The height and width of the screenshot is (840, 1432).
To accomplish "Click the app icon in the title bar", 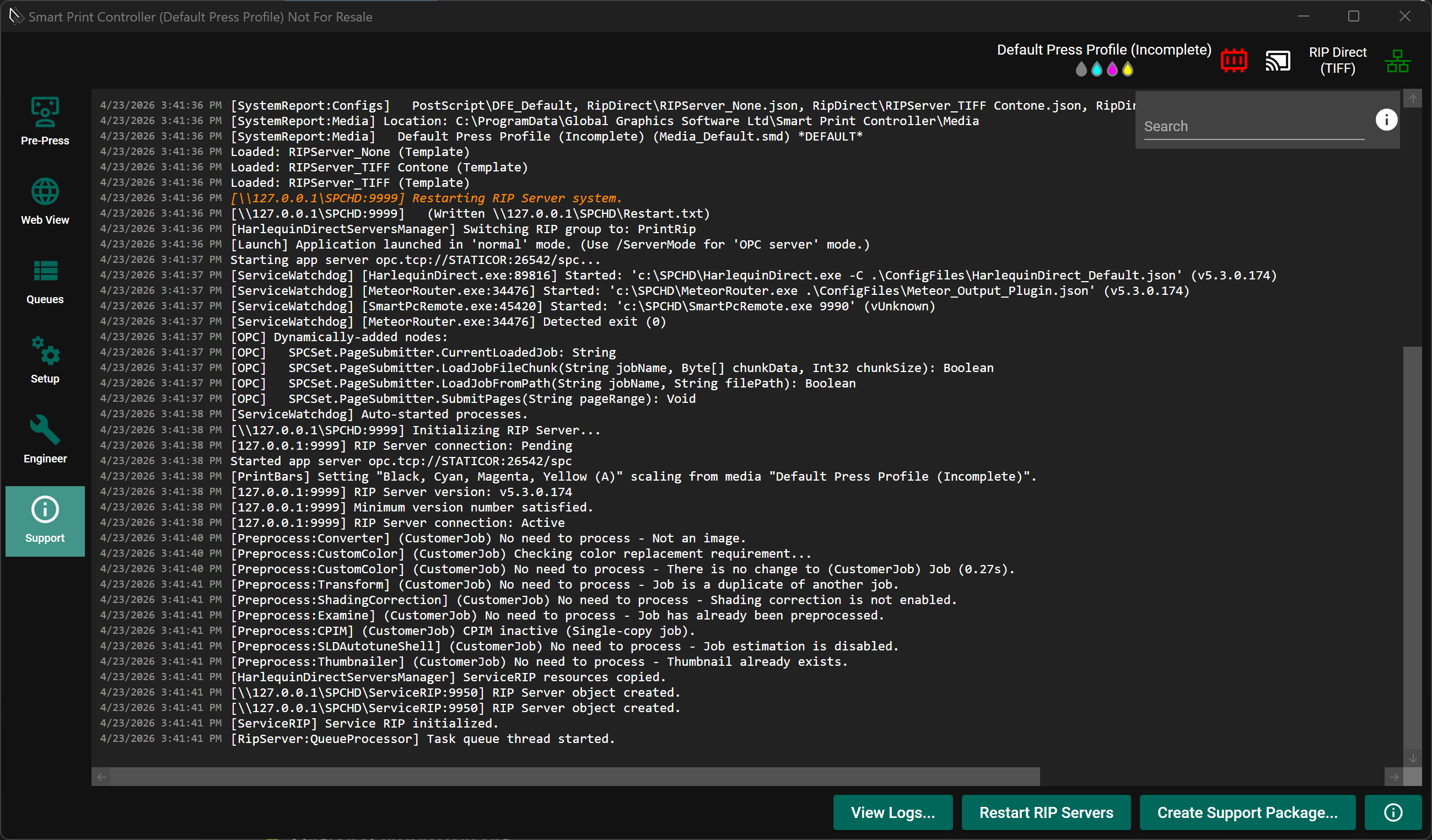I will tap(16, 17).
